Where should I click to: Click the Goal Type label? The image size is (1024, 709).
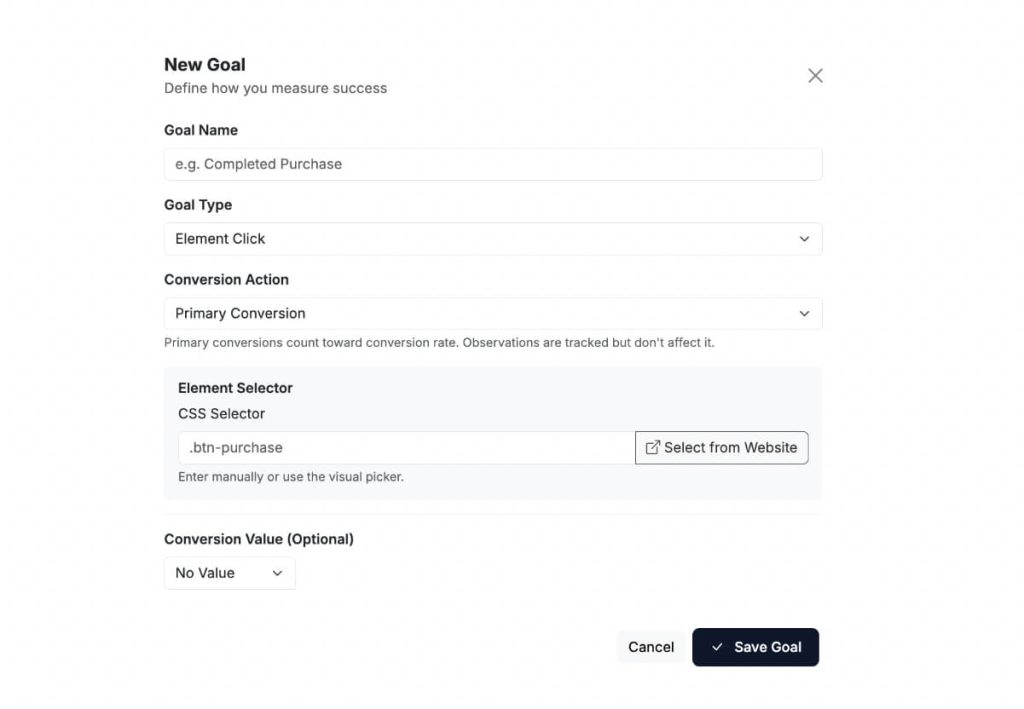[197, 204]
